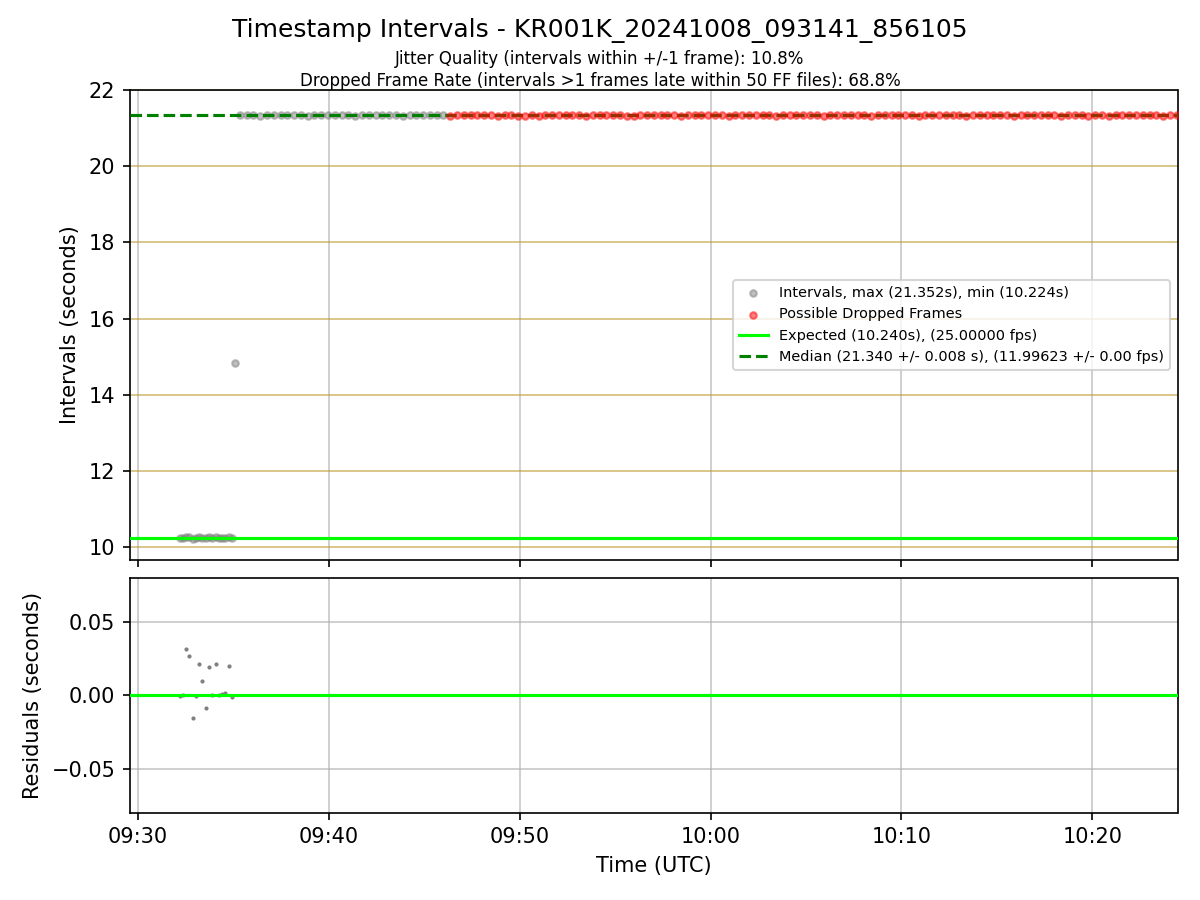This screenshot has width=1200, height=900.
Task: Click the gray marker icon in the legend
Action: 753,293
